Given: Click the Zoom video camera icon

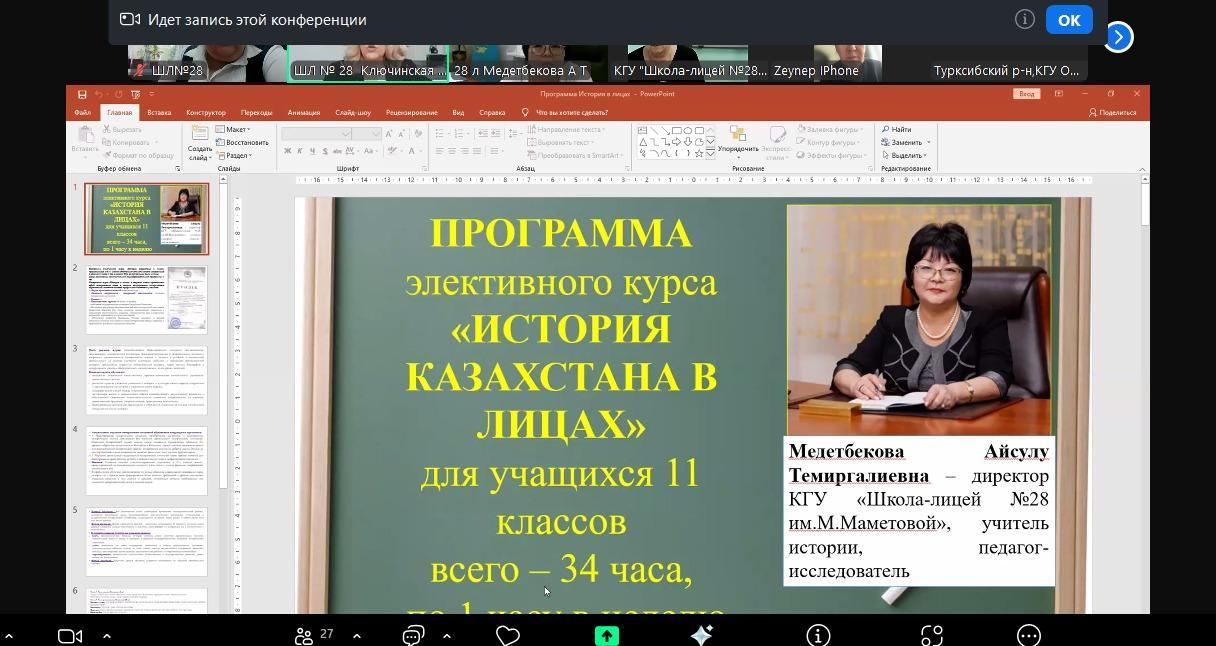Looking at the screenshot, I should 69,636.
